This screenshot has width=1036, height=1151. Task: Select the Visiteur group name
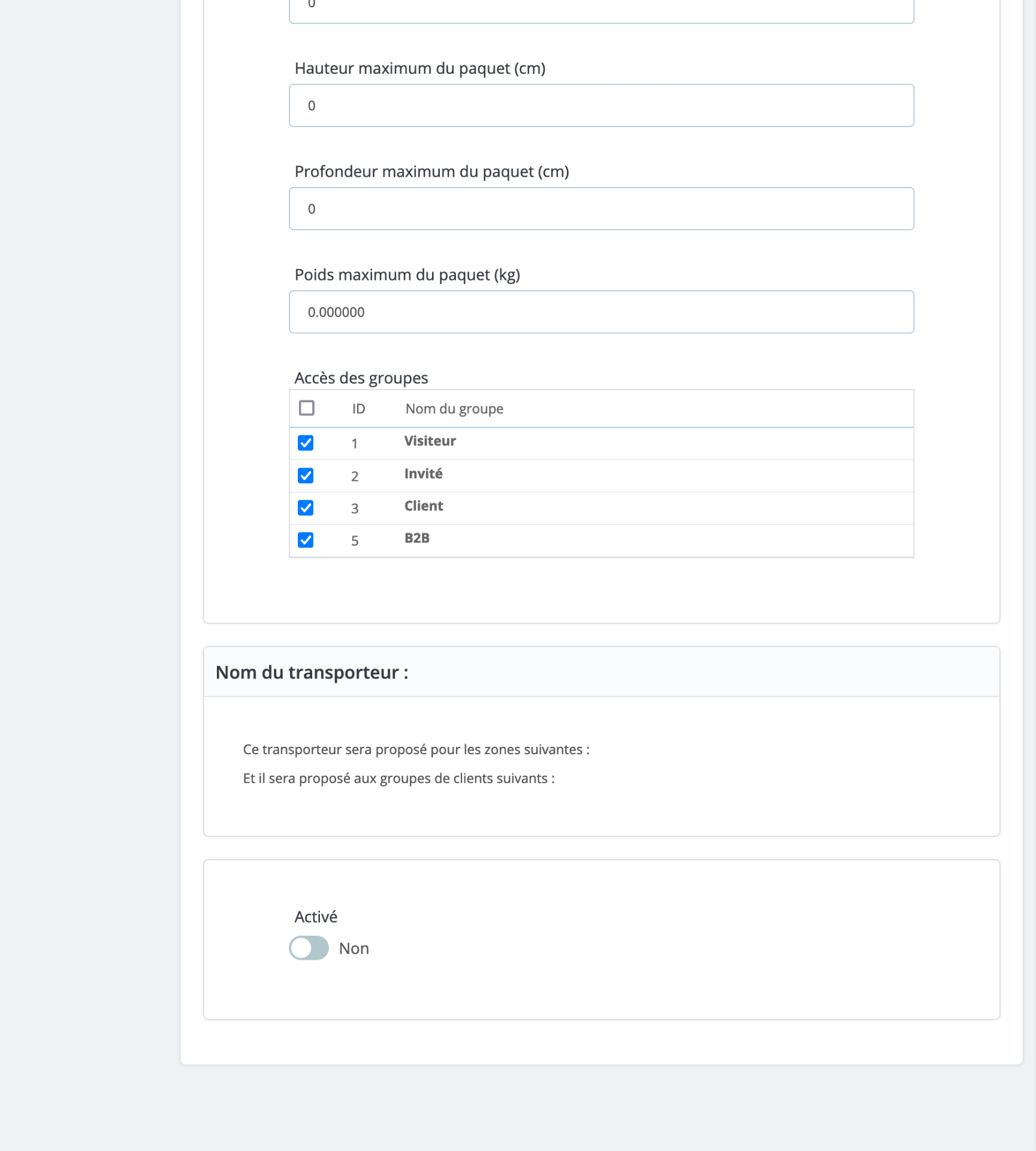(430, 441)
